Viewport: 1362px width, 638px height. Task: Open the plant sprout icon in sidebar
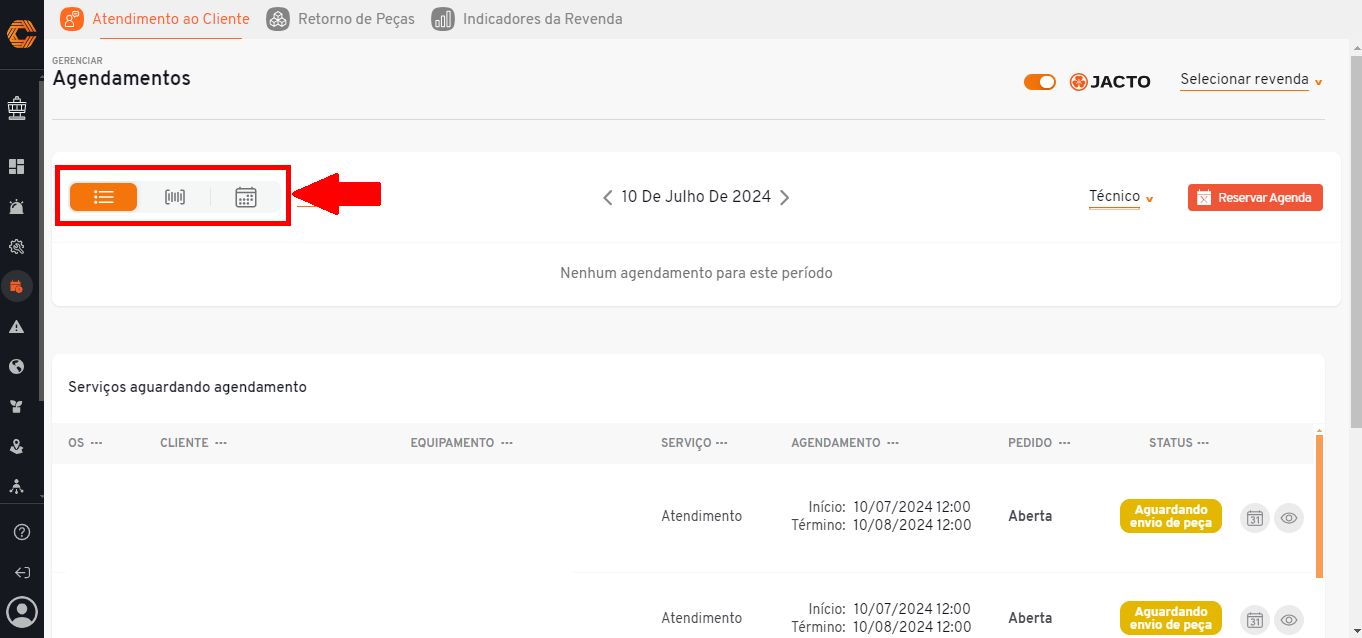[16, 407]
